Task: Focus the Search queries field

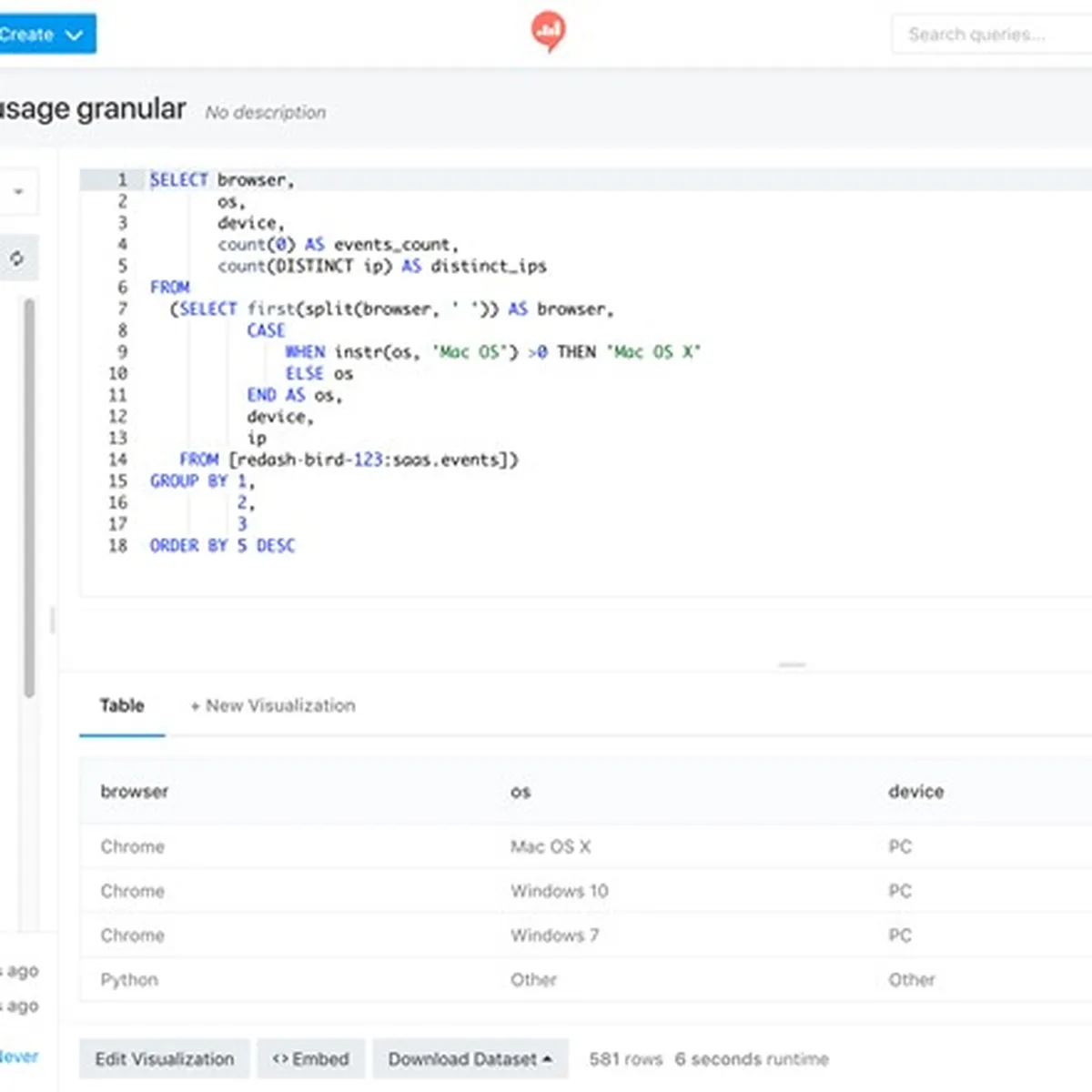Action: click(991, 35)
